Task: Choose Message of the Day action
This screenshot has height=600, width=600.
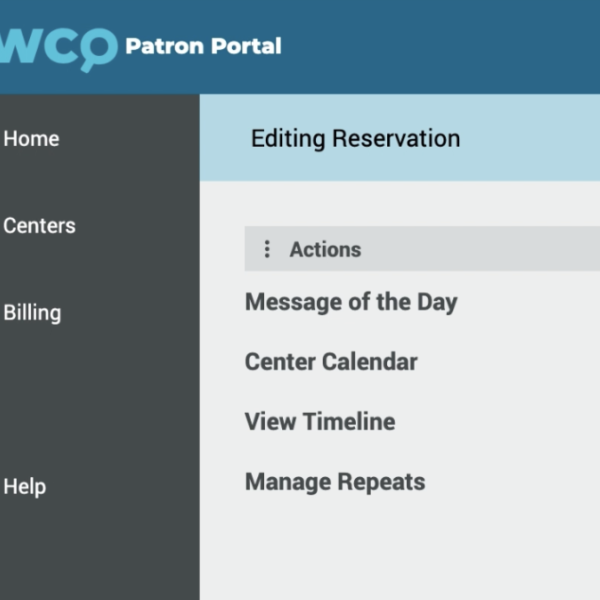Action: click(351, 302)
